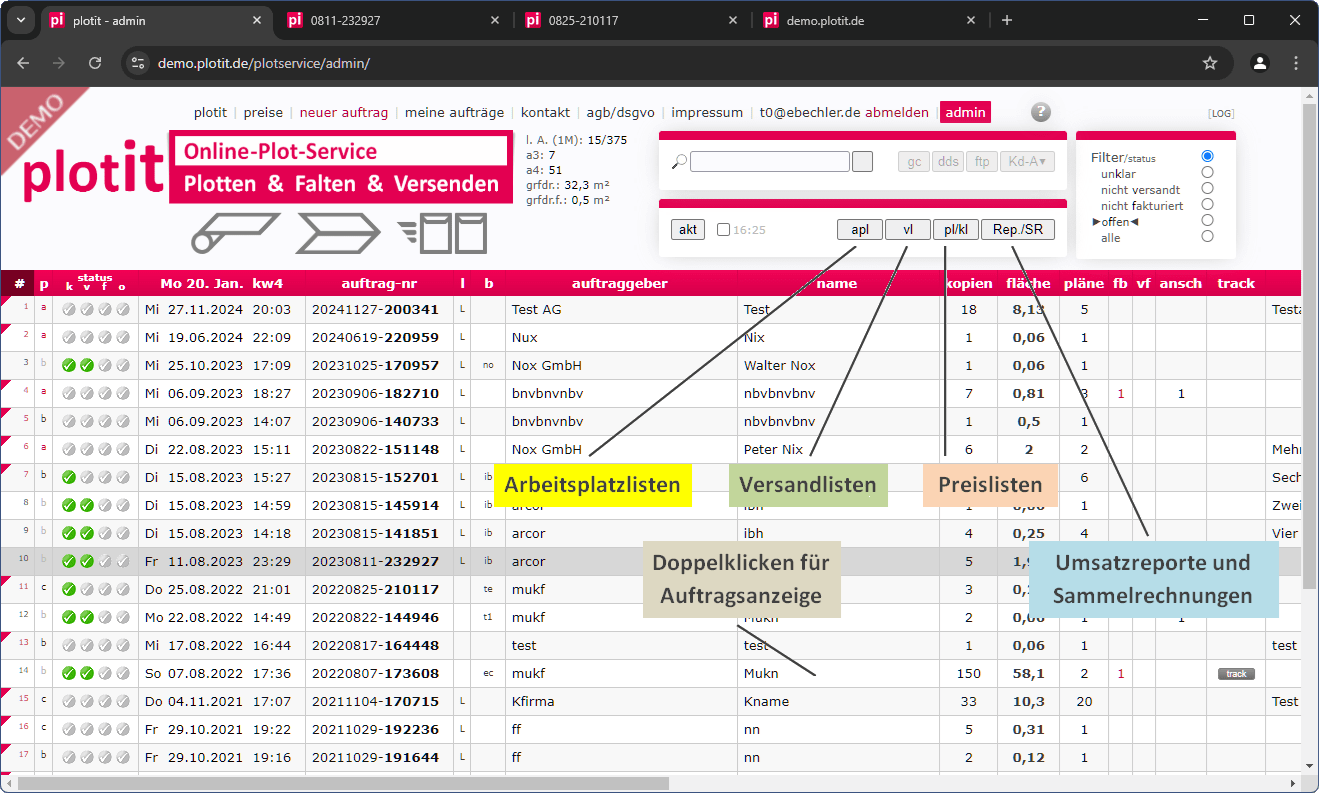Image resolution: width=1319 pixels, height=793 pixels.
Task: Click the folding arrows icon
Action: click(340, 233)
